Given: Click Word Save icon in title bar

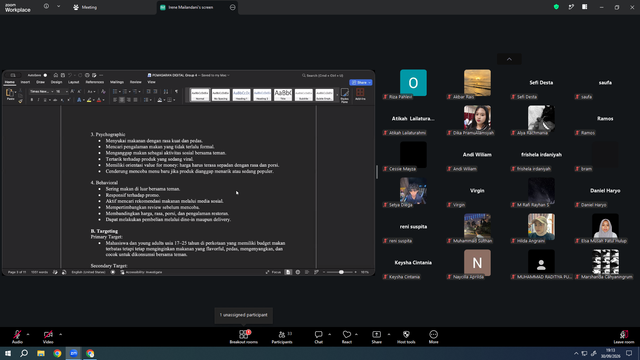Looking at the screenshot, I should (62, 75).
